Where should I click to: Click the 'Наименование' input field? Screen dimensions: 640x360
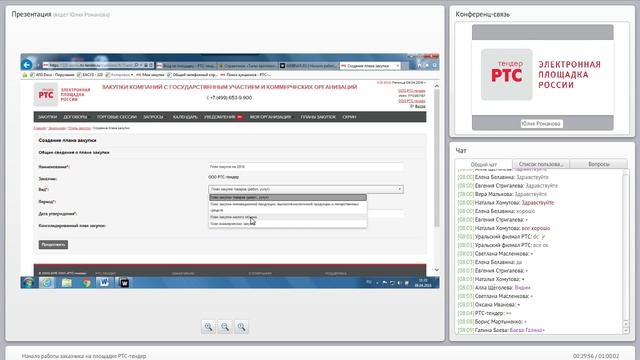[306, 167]
